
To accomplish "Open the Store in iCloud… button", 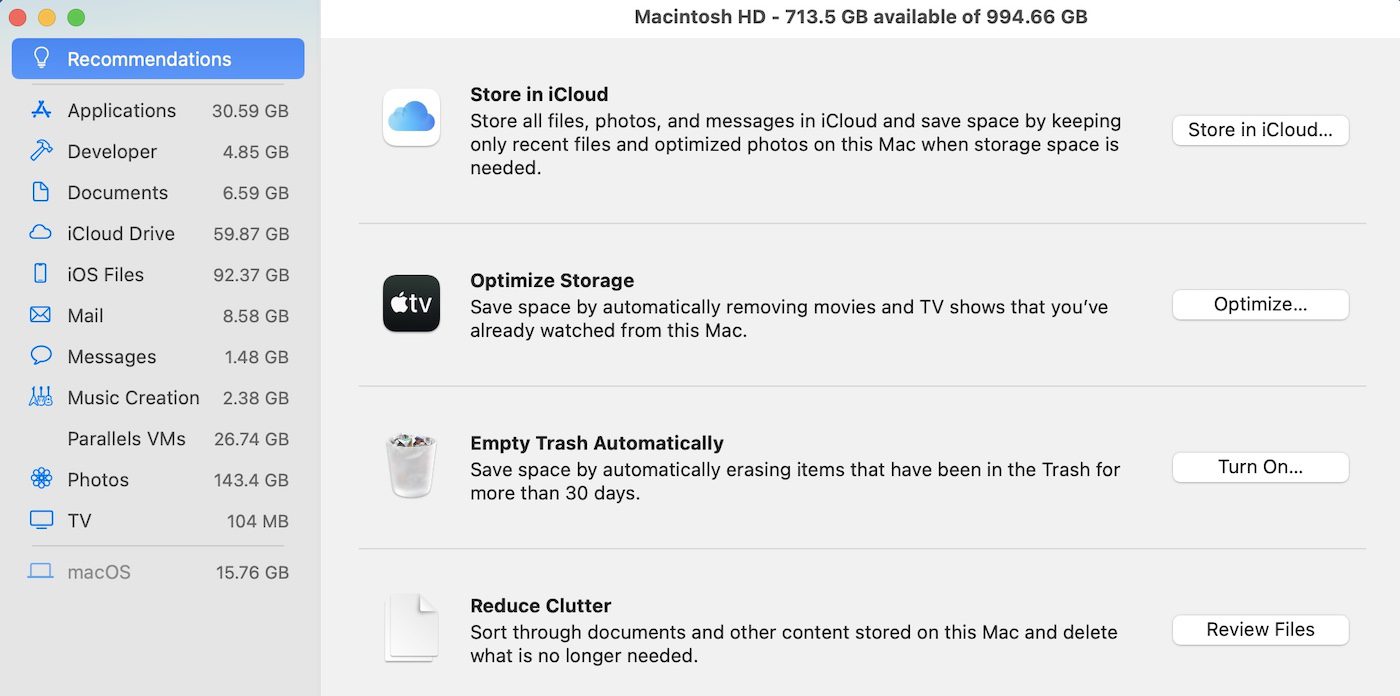I will (x=1260, y=130).
